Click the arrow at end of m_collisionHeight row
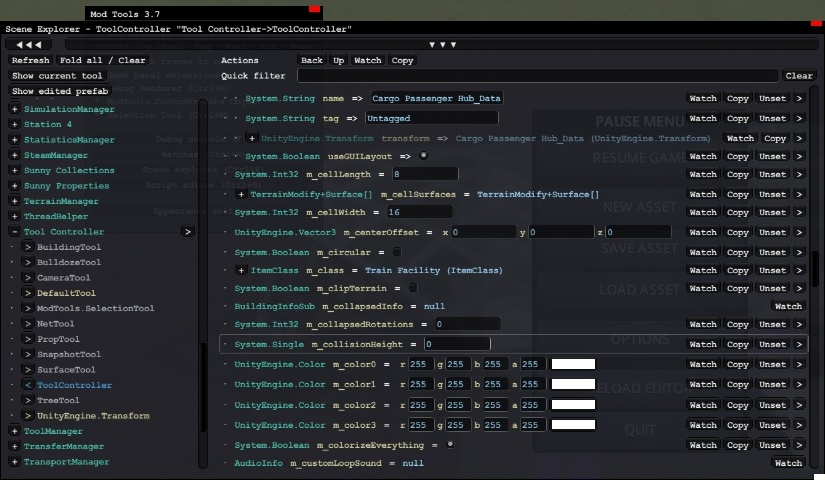 click(x=799, y=344)
